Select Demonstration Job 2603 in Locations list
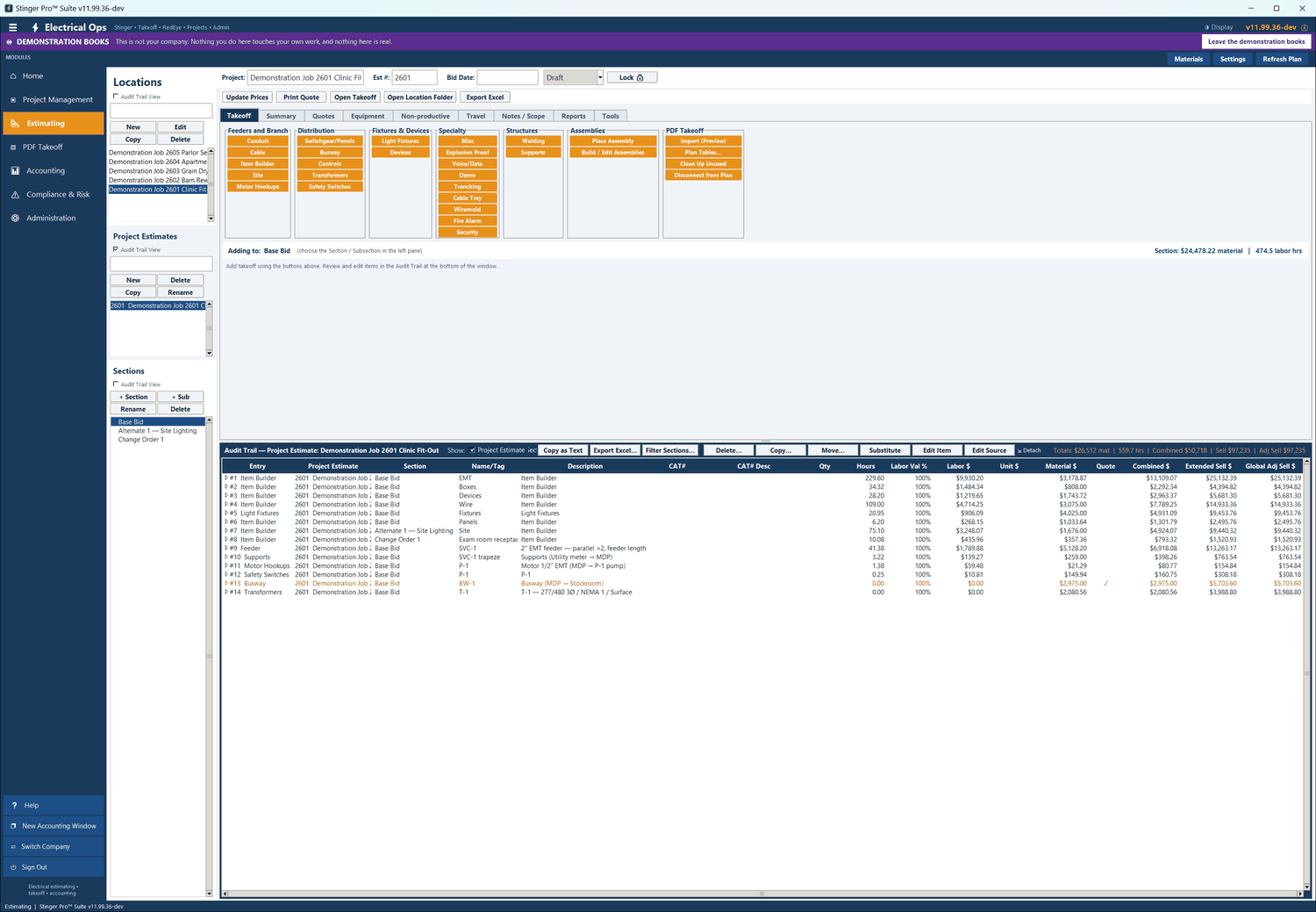Screen dimensions: 1316x912 pyautogui.click(x=158, y=171)
